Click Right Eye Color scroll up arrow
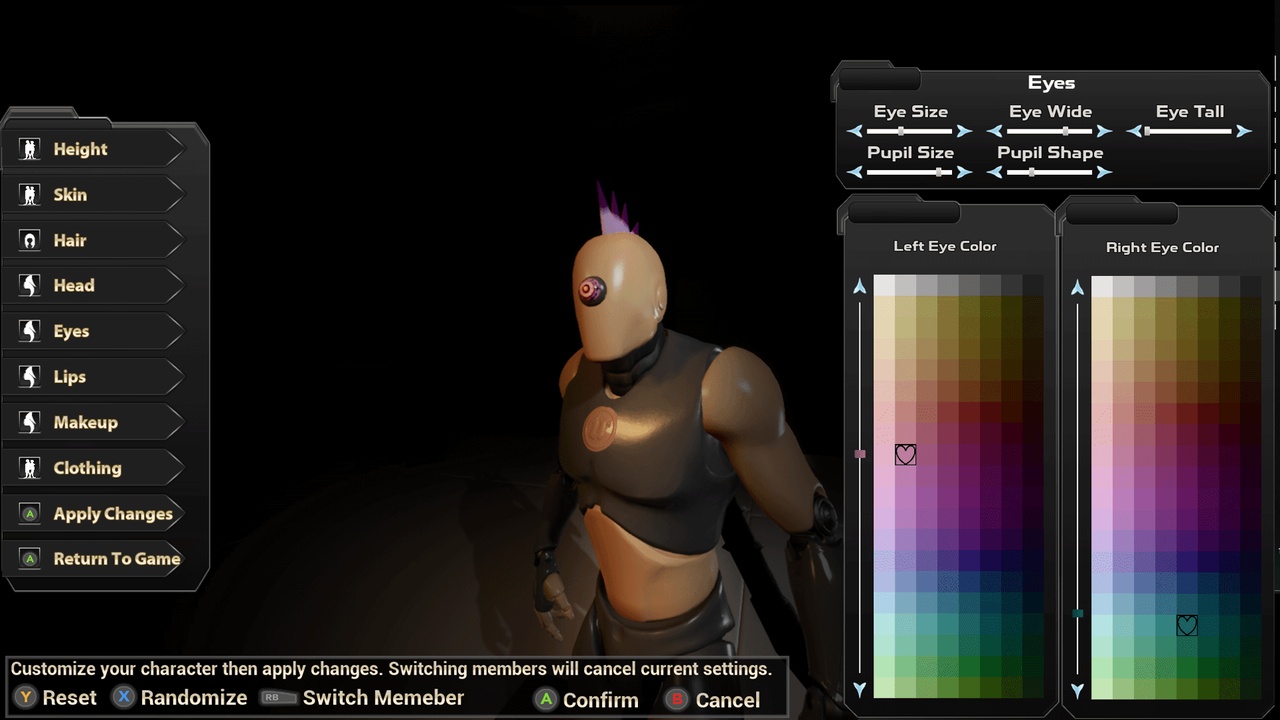 1077,288
